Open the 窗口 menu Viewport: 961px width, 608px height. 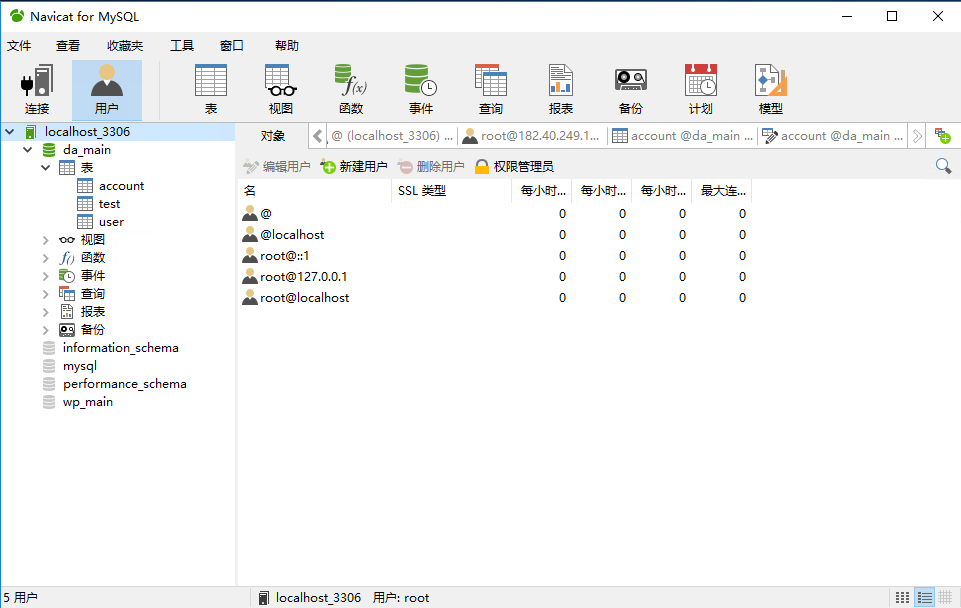point(232,45)
